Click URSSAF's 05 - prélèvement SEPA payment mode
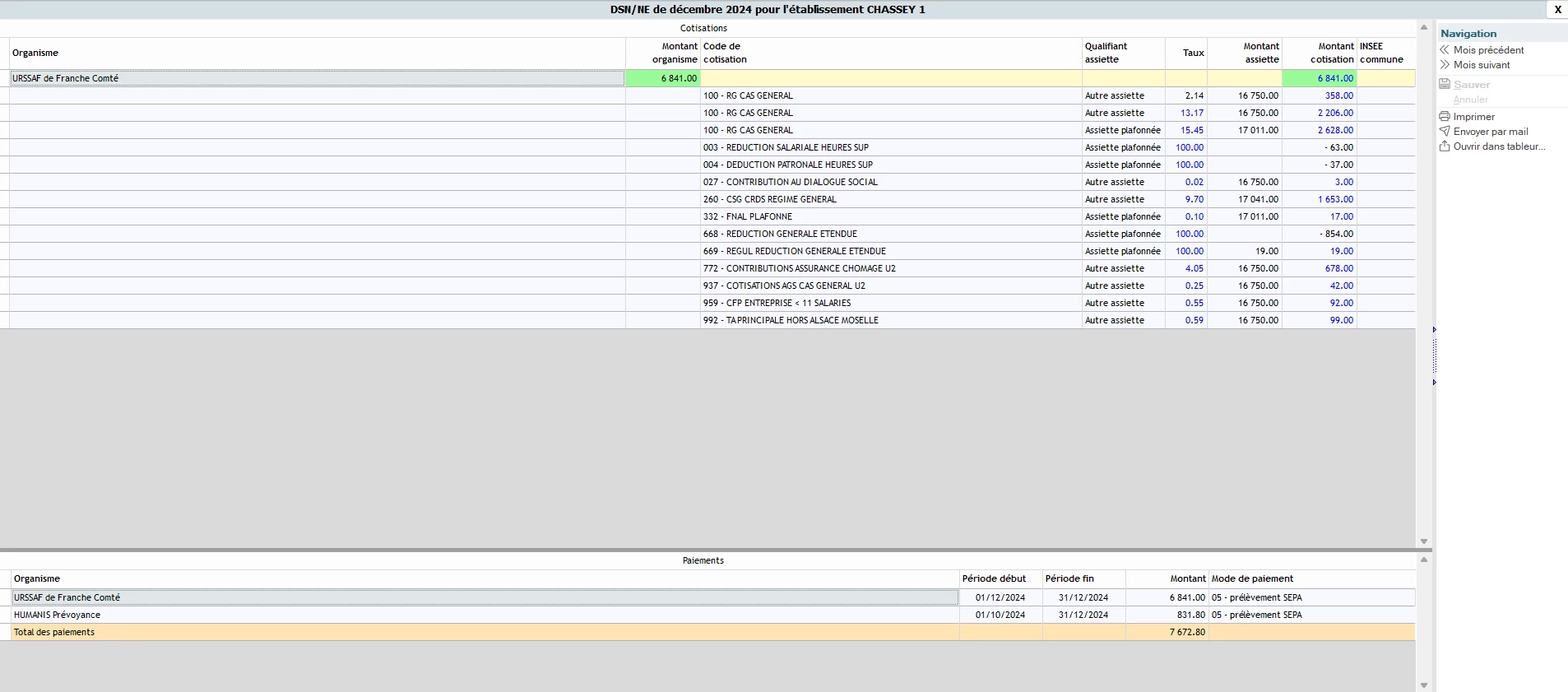The image size is (1568, 692). click(1312, 597)
